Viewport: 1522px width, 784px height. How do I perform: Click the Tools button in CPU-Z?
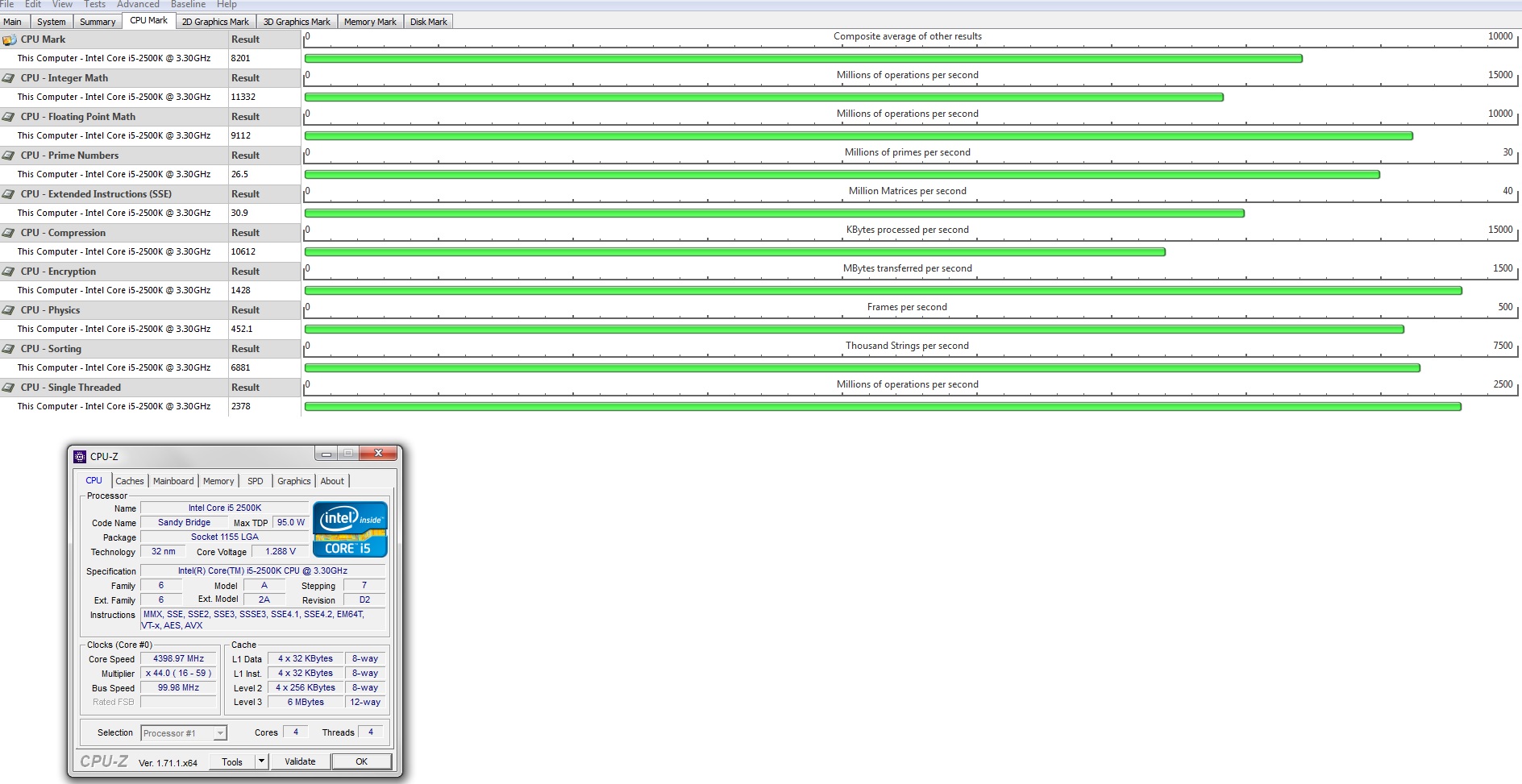(x=232, y=761)
